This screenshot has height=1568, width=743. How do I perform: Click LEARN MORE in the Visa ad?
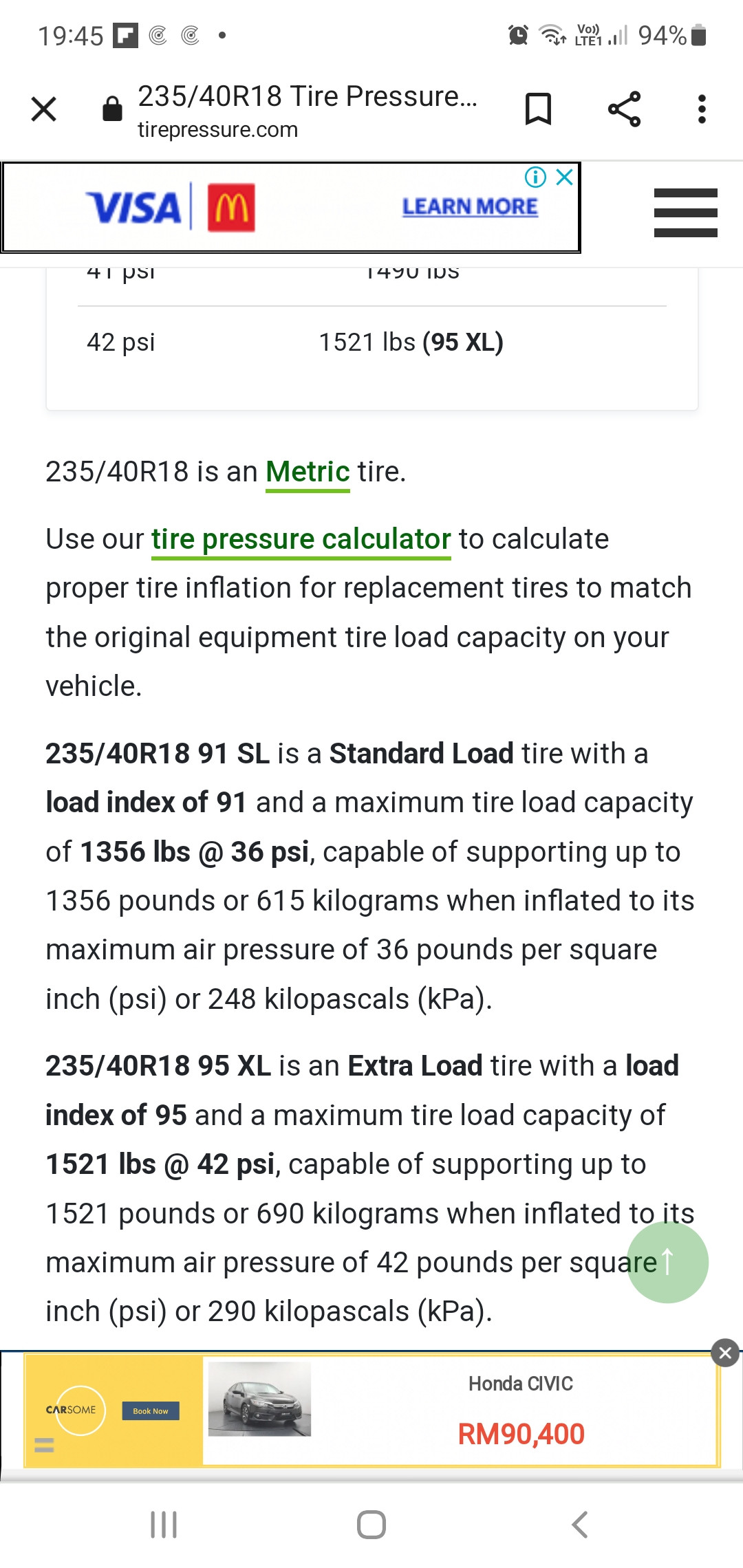tap(470, 206)
